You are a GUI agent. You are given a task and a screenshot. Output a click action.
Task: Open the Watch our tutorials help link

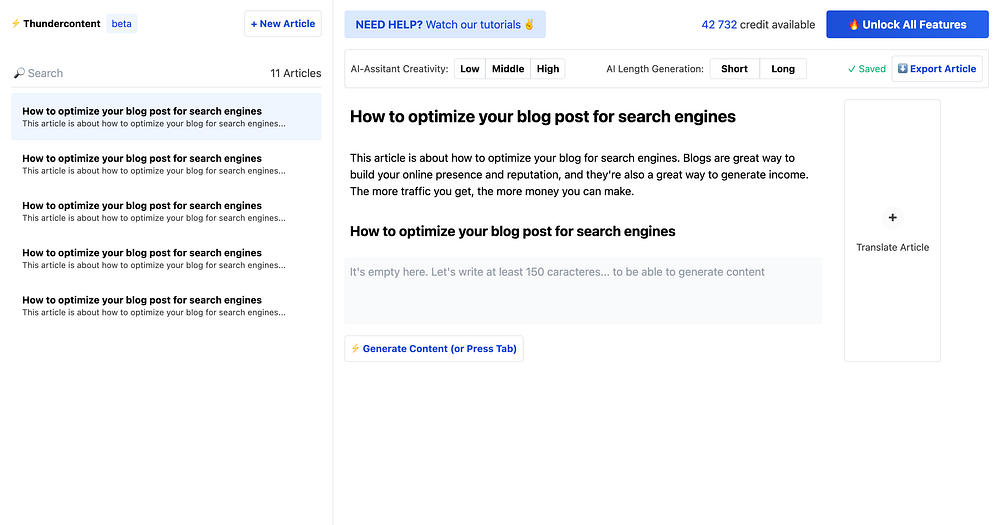pos(445,25)
